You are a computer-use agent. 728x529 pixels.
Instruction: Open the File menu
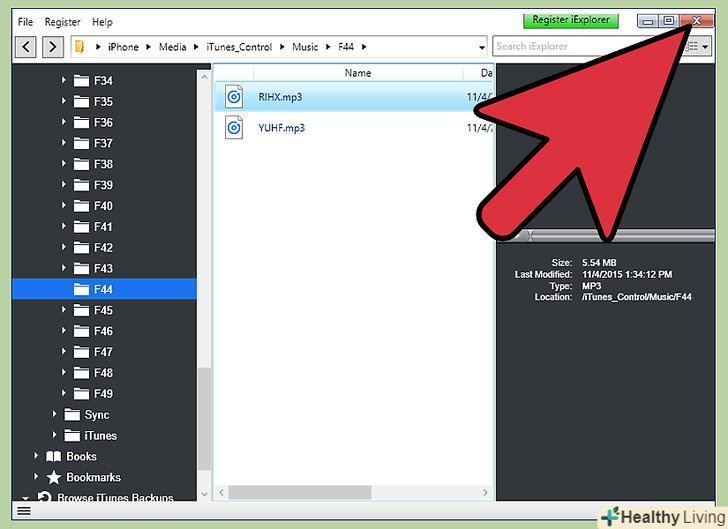25,22
